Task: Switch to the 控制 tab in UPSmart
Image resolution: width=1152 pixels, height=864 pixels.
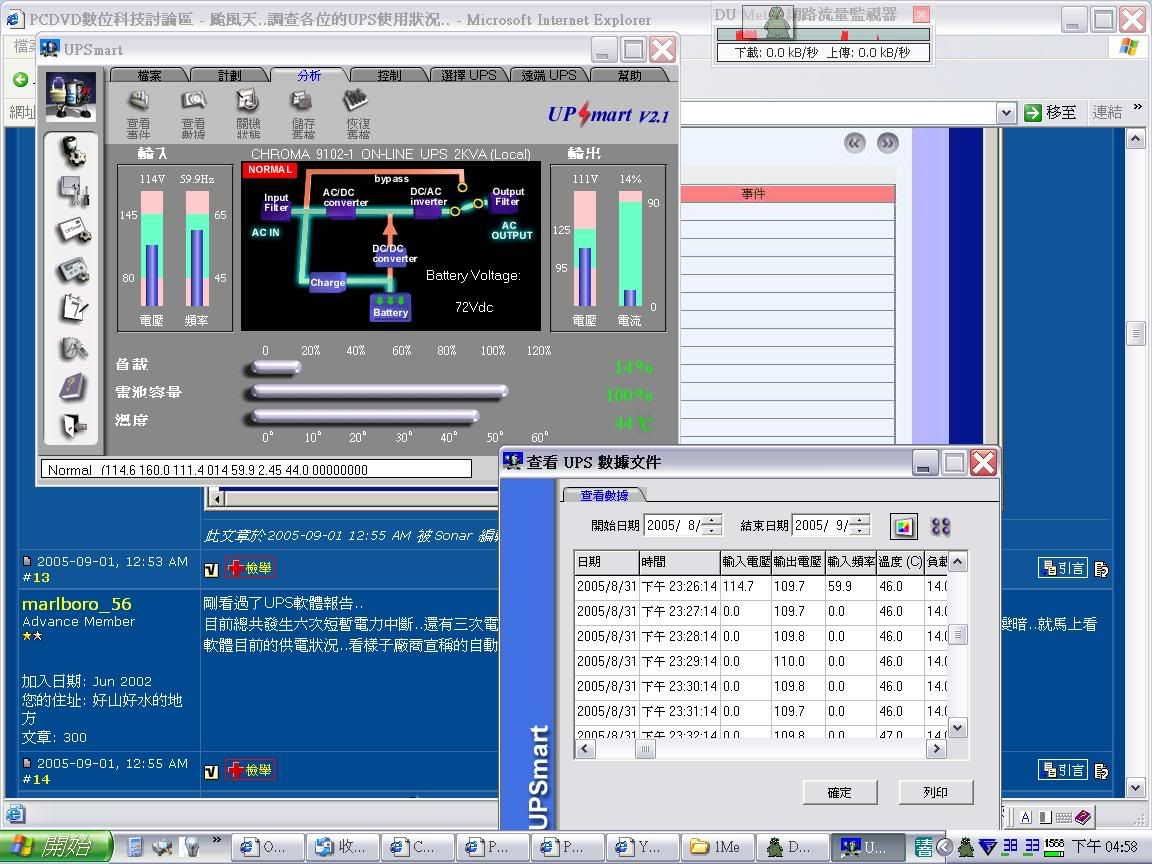Action: click(389, 75)
